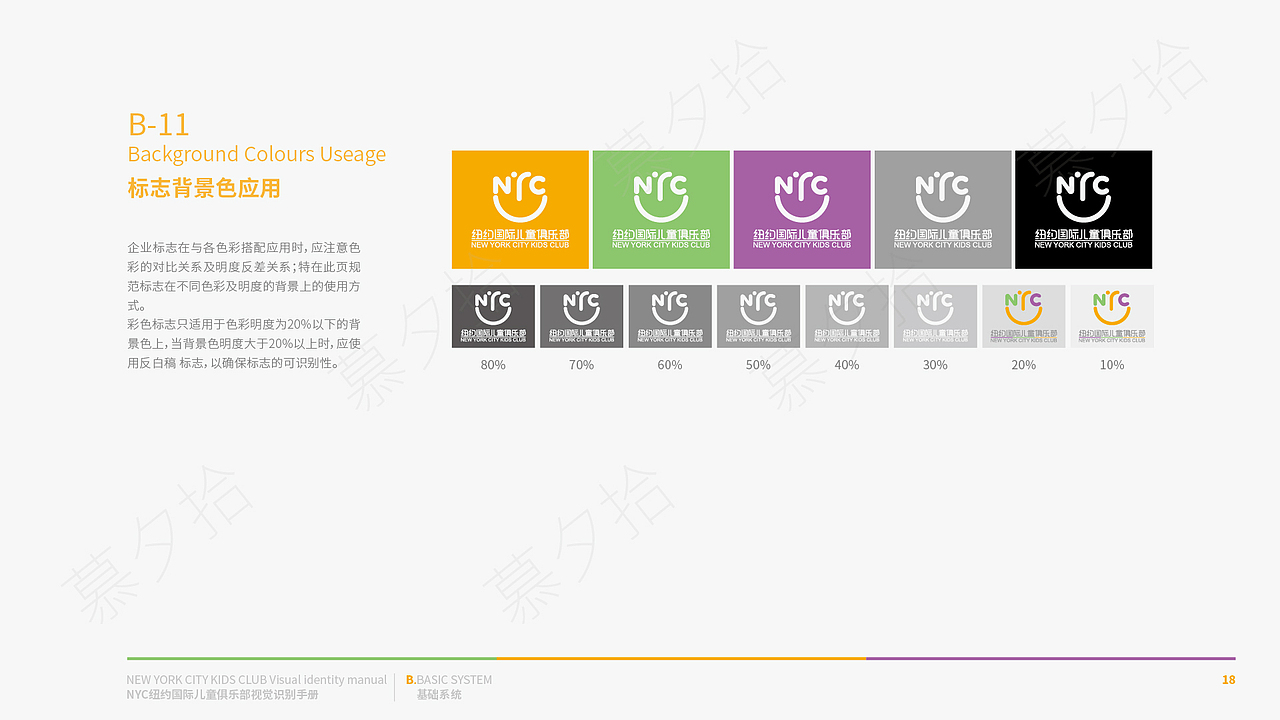Viewport: 1280px width, 720px height.
Task: Click the Background Colours Useage heading
Action: 257,154
